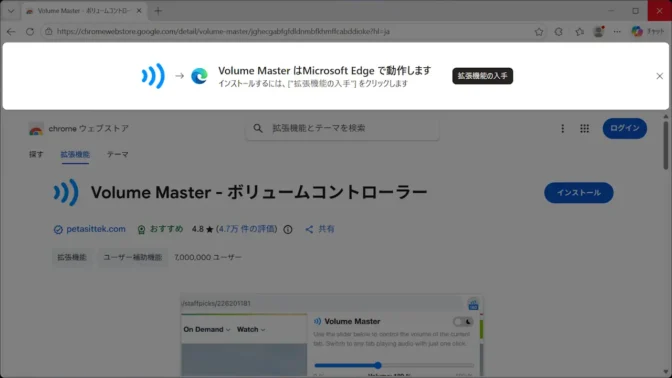Viewport: 672px width, 378px height.
Task: Click the Volume Master icon in the banner
Action: click(x=153, y=76)
